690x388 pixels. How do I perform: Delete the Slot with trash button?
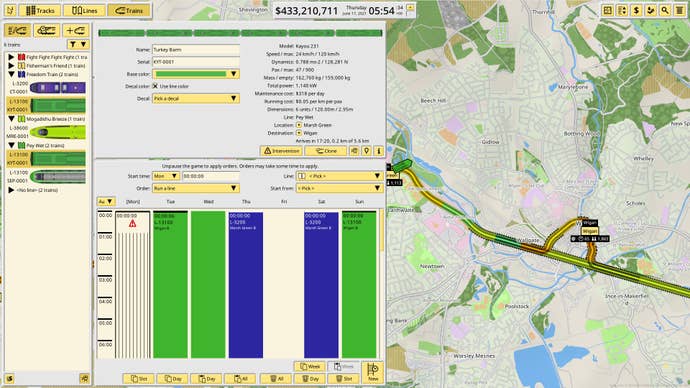344,379
